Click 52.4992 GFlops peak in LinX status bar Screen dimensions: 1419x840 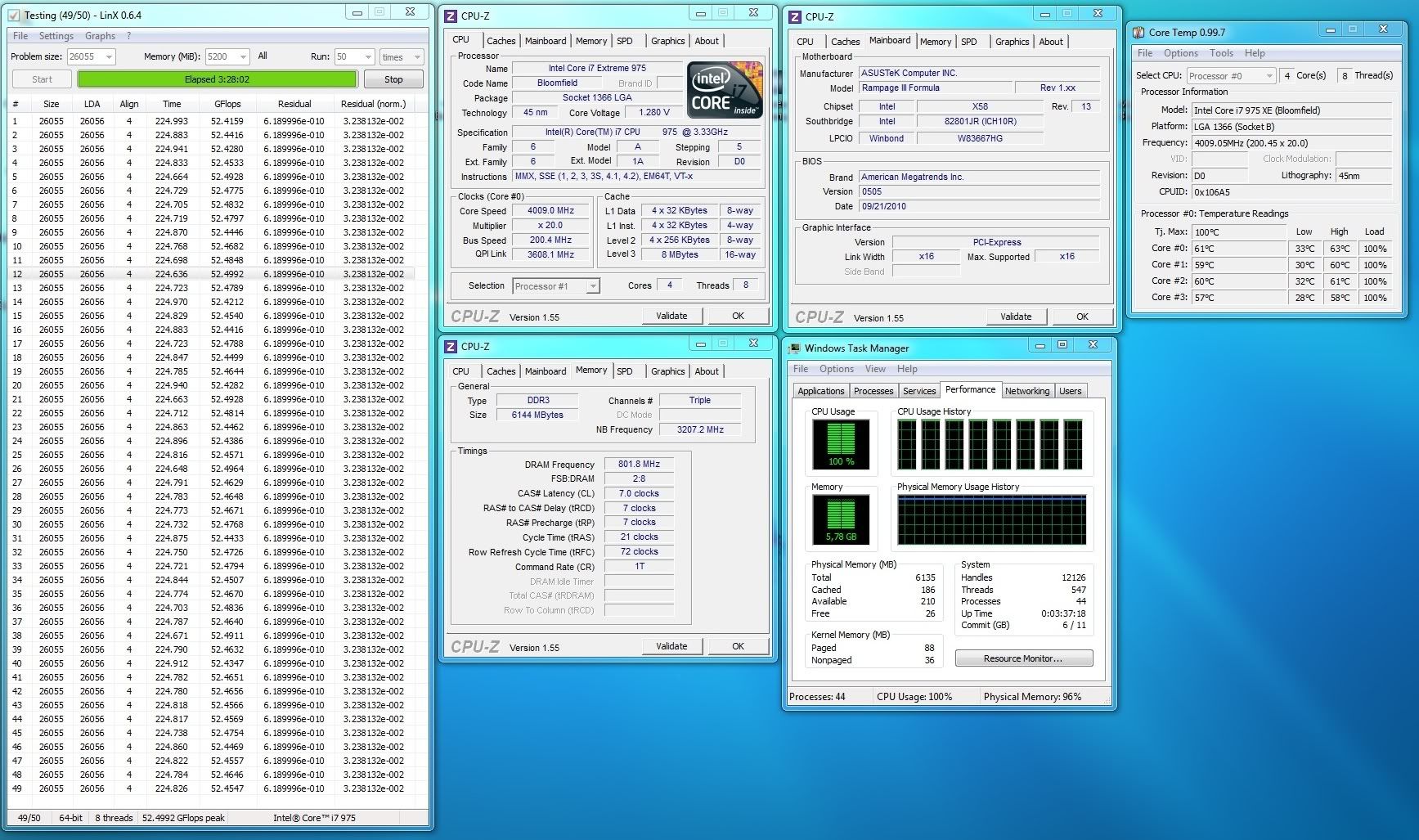183,818
